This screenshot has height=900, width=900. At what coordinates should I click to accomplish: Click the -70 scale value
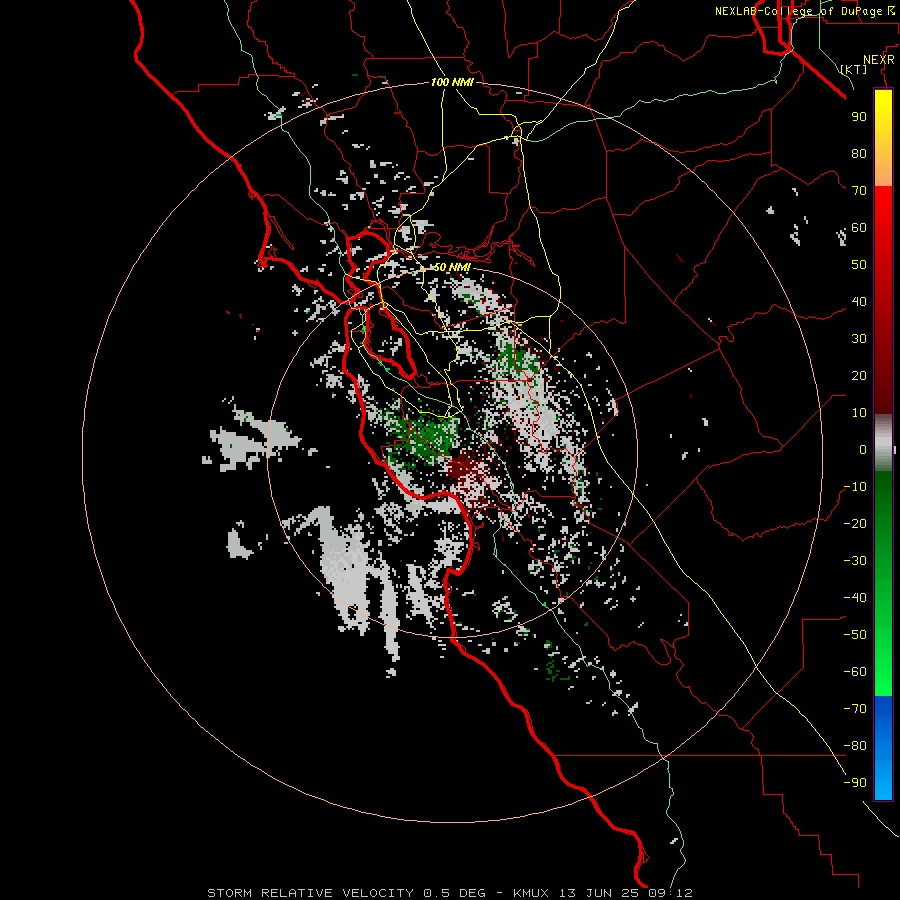[855, 708]
